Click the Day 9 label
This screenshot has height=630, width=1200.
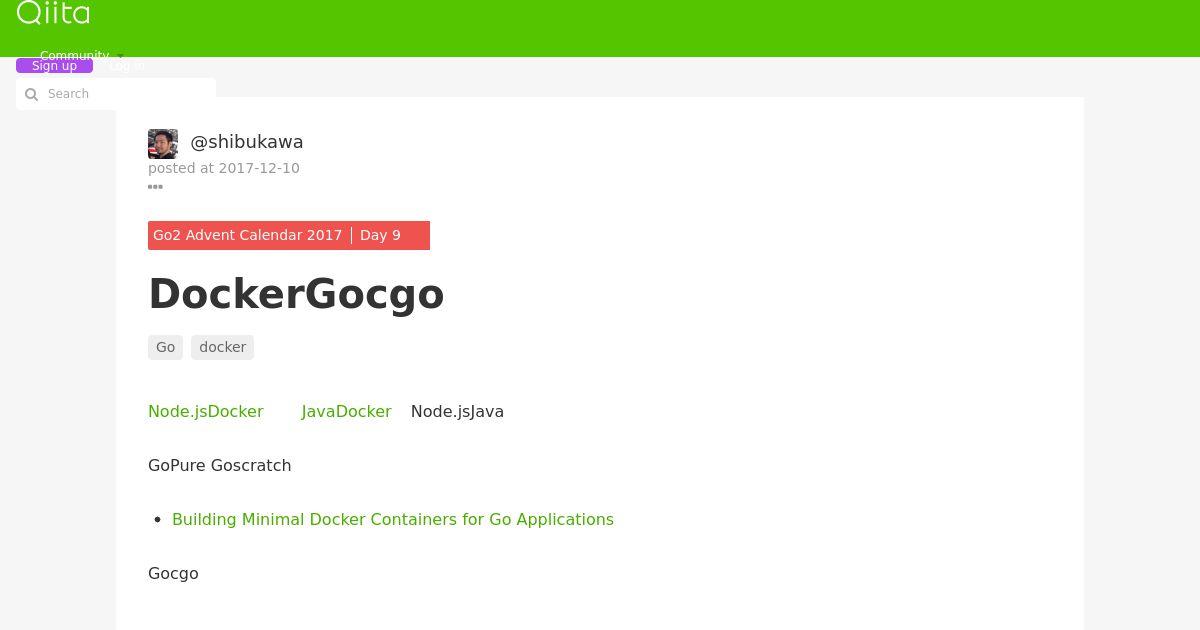[x=380, y=235]
